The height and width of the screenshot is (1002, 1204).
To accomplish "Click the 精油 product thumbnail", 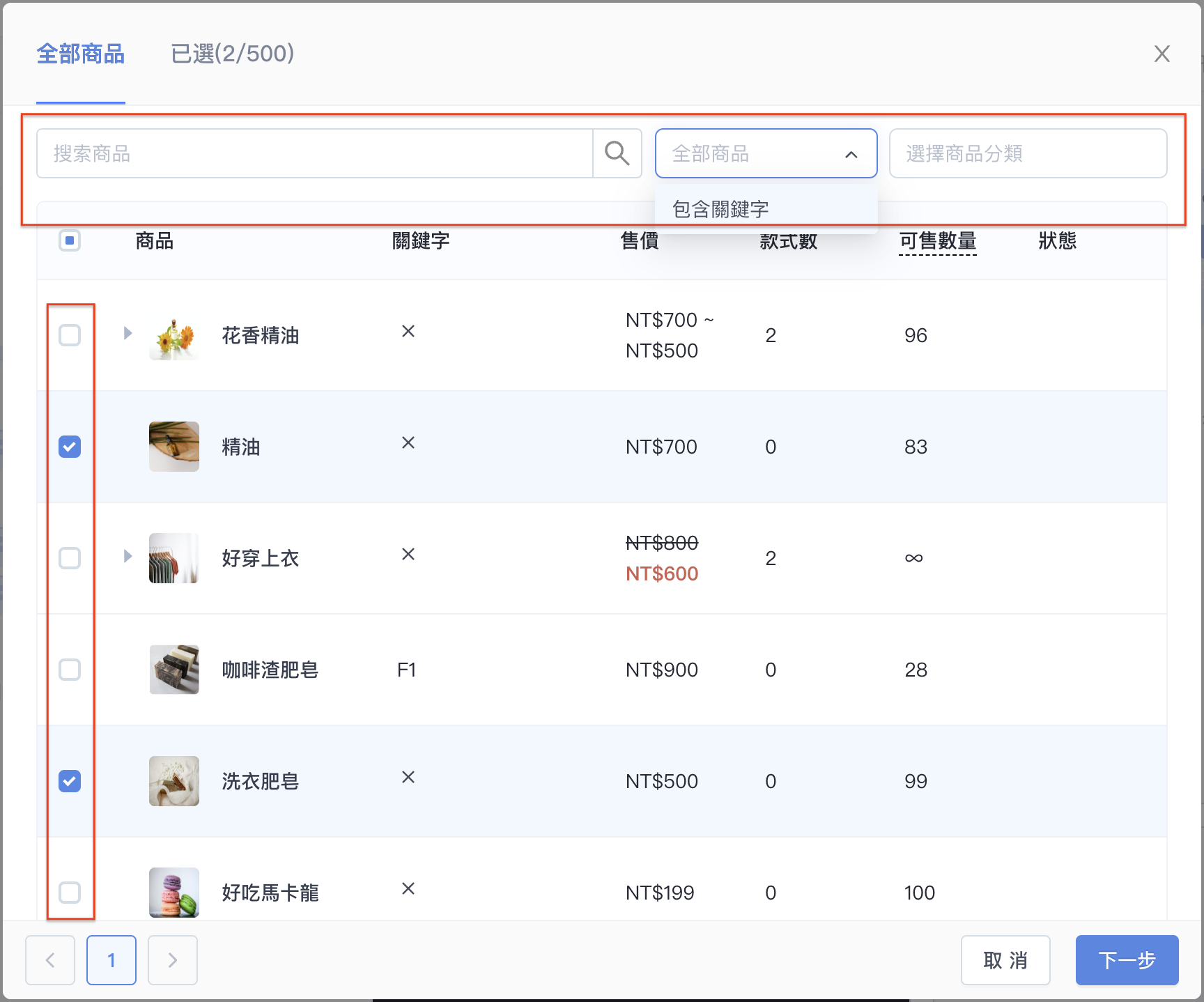I will (174, 447).
